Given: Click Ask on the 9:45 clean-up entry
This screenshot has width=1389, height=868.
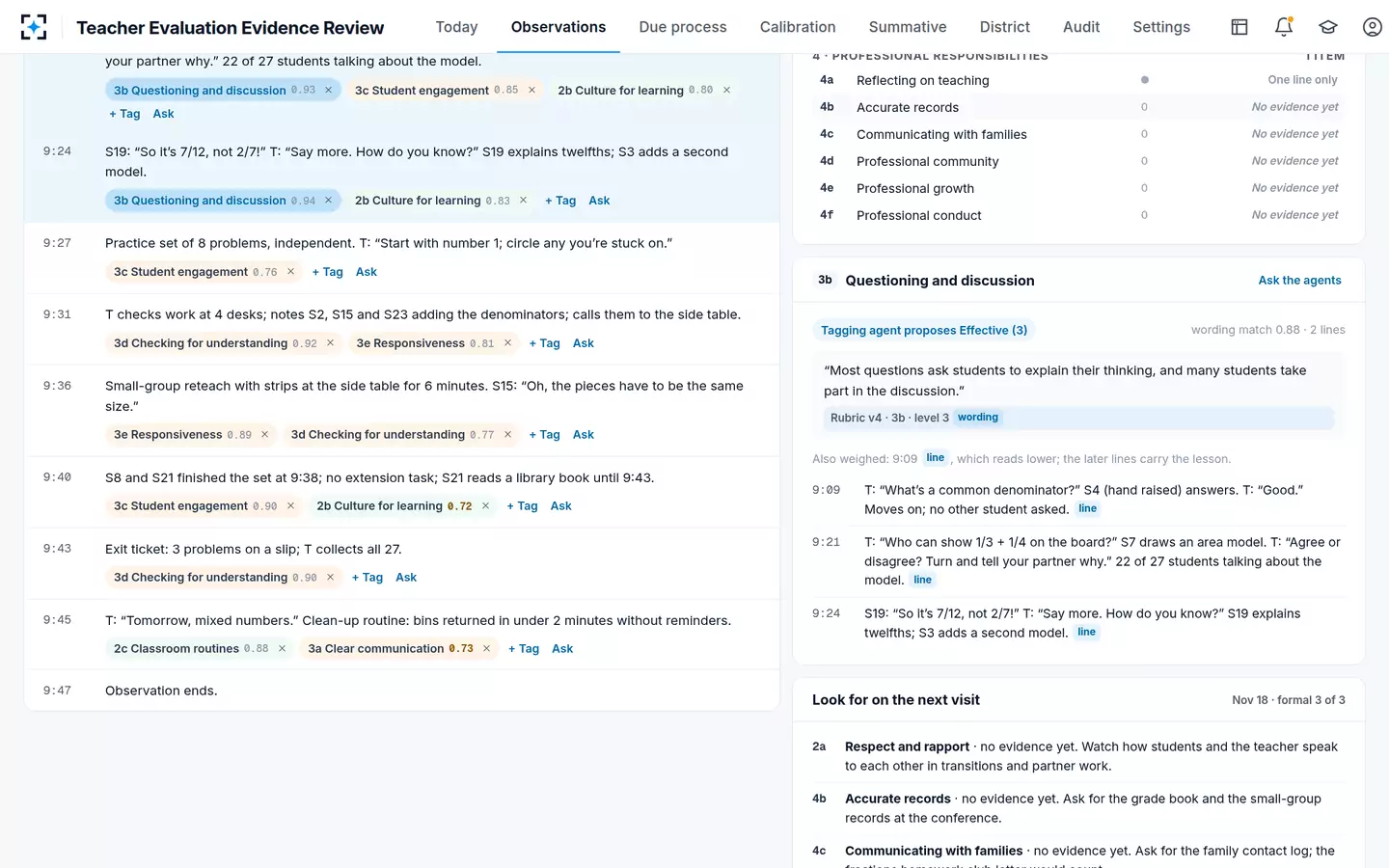Looking at the screenshot, I should click(x=562, y=649).
